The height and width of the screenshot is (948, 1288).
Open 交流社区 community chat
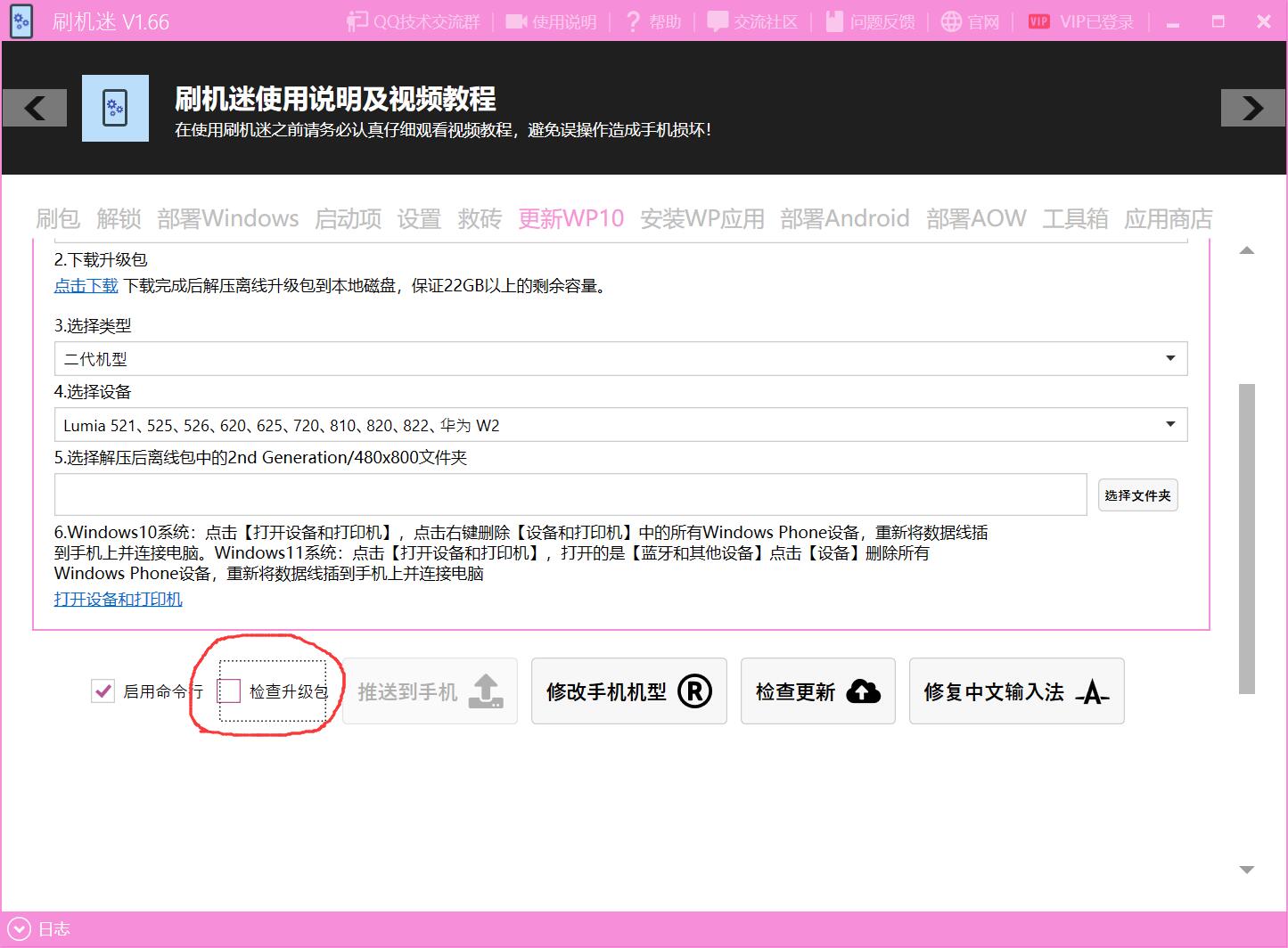752,21
